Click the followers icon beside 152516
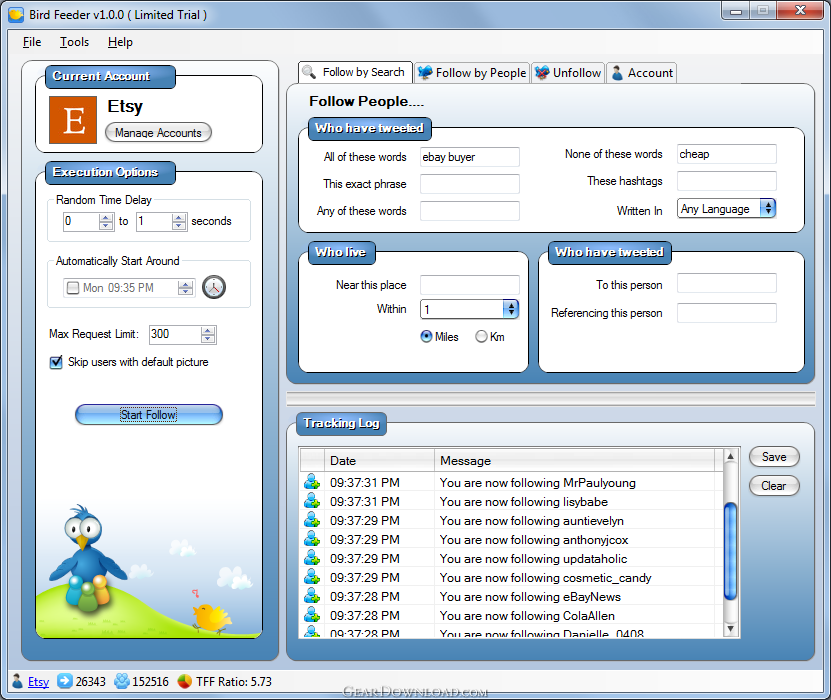Viewport: 831px width, 700px height. pyautogui.click(x=121, y=681)
